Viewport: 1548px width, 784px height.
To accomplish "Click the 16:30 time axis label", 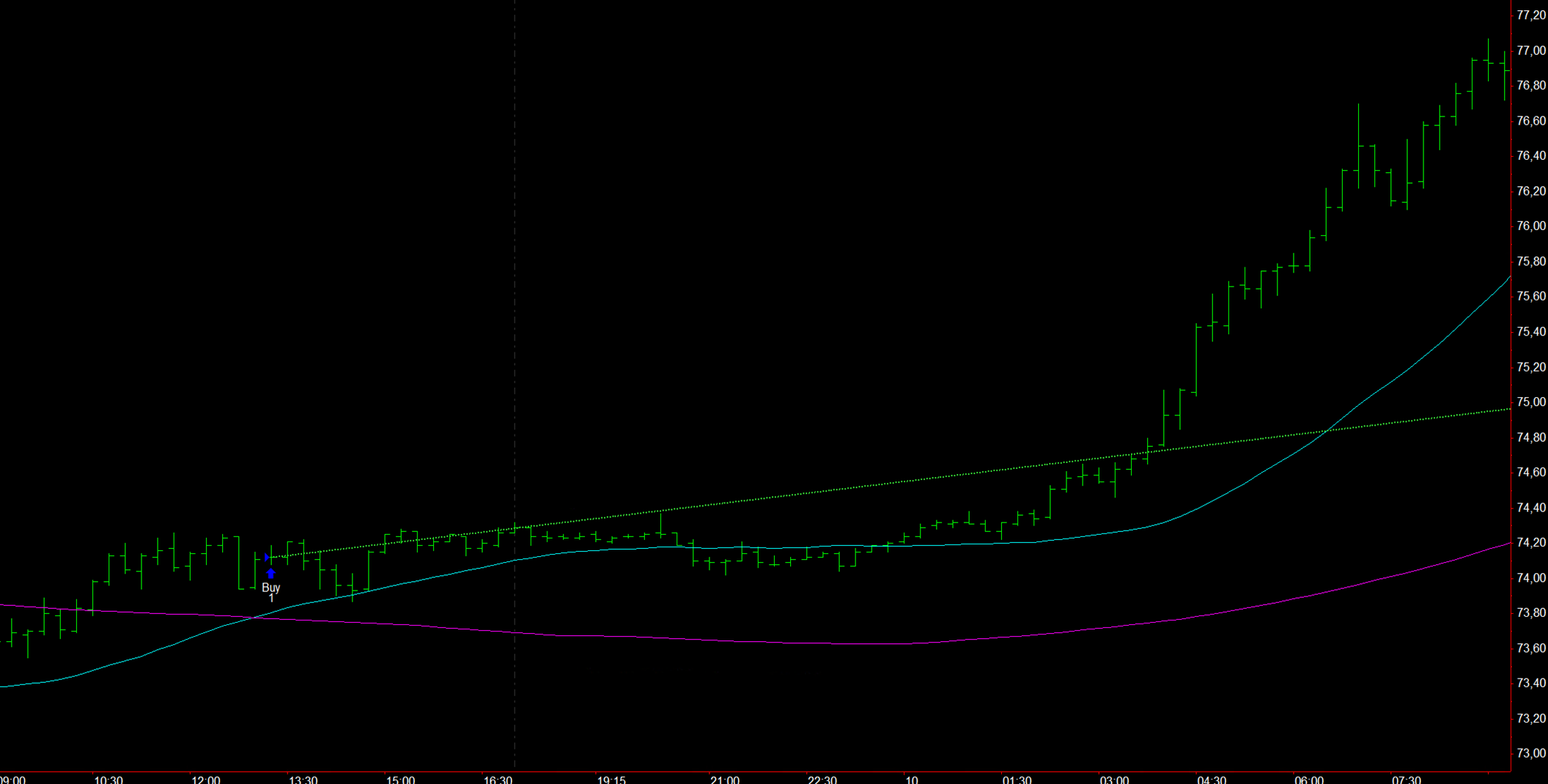I will [498, 780].
